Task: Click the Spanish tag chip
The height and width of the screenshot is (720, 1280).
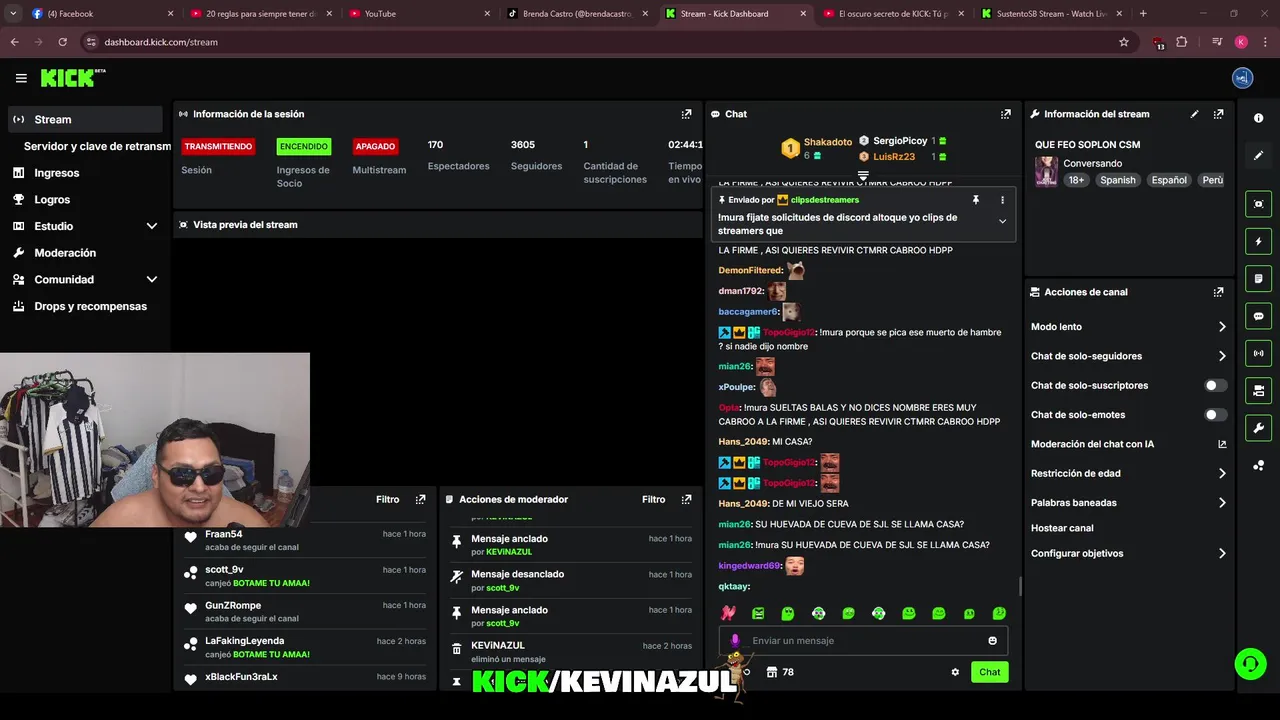Action: pyautogui.click(x=1117, y=180)
